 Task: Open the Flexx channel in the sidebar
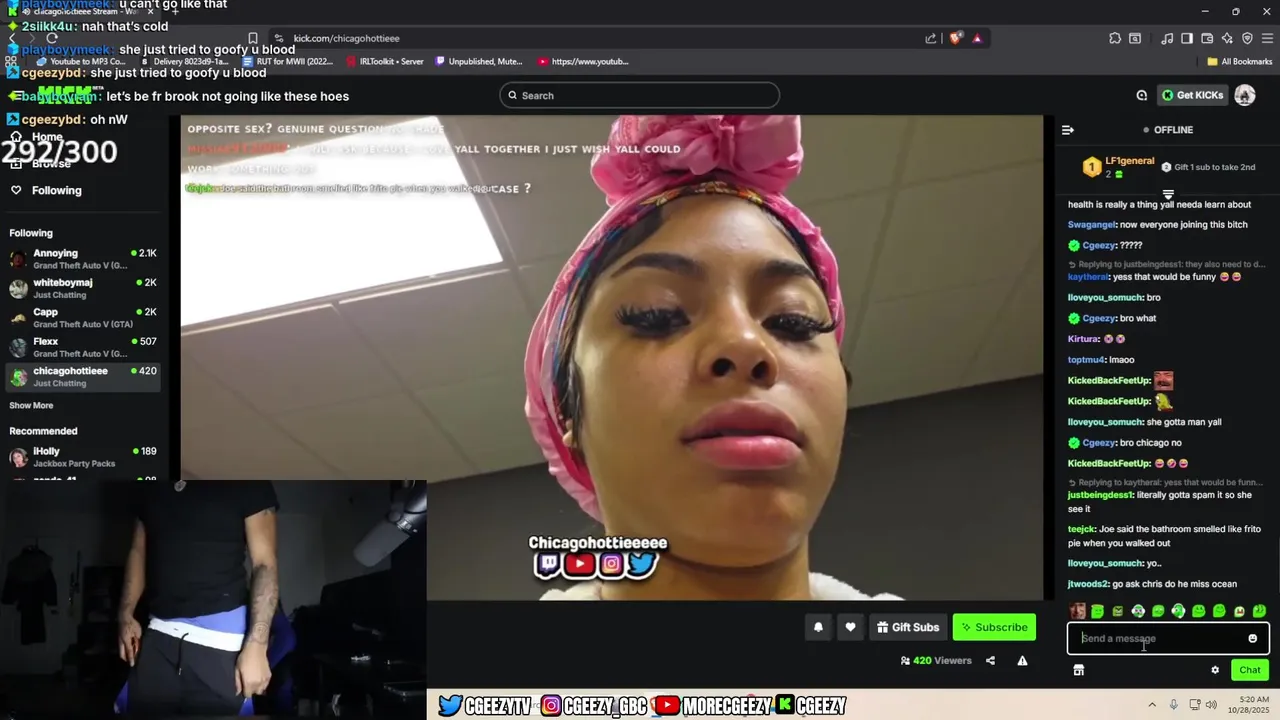(x=83, y=347)
